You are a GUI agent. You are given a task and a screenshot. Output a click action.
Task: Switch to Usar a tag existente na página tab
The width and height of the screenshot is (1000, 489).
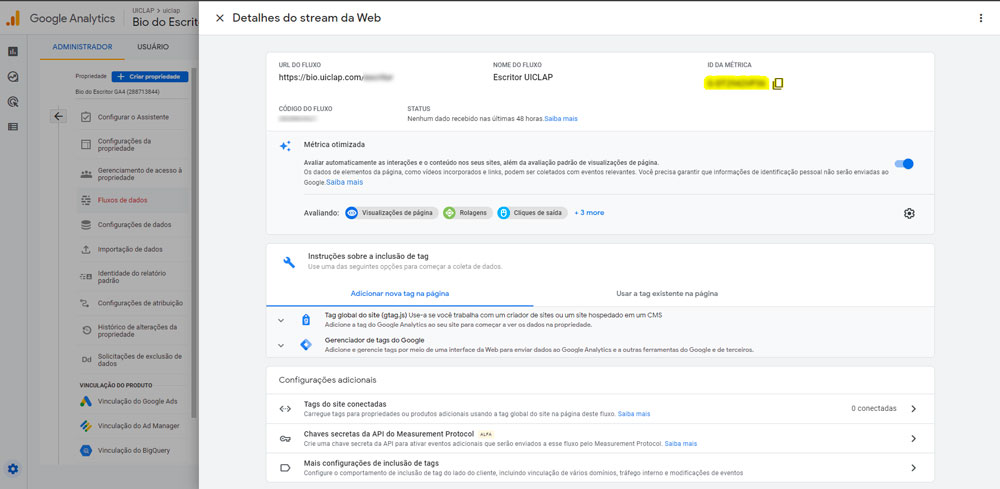pyautogui.click(x=667, y=294)
